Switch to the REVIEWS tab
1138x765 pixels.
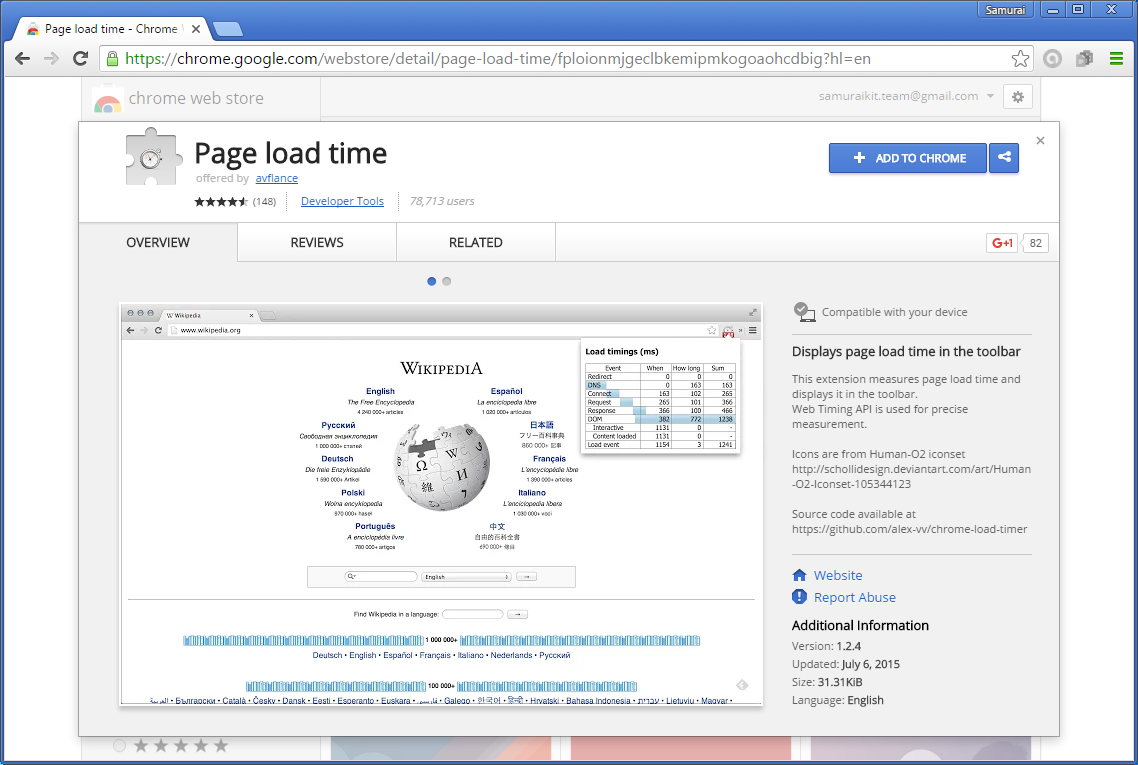(x=317, y=242)
